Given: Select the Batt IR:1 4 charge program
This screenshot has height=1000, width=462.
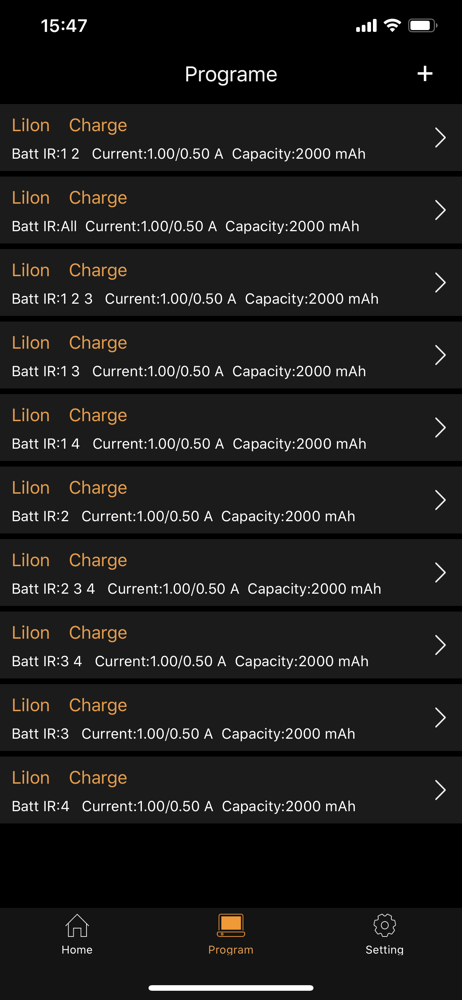Looking at the screenshot, I should (x=231, y=427).
